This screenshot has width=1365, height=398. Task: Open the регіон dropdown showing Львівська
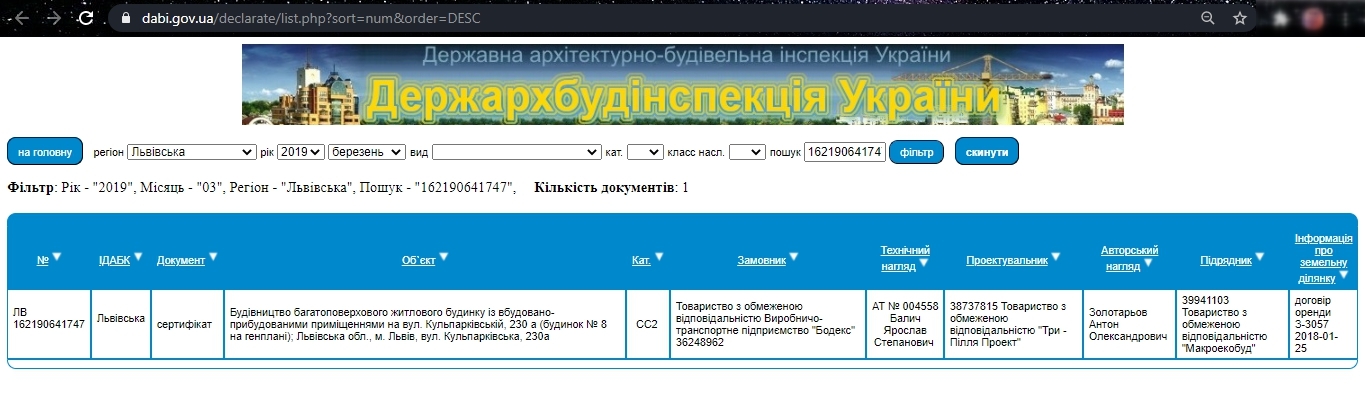click(192, 152)
